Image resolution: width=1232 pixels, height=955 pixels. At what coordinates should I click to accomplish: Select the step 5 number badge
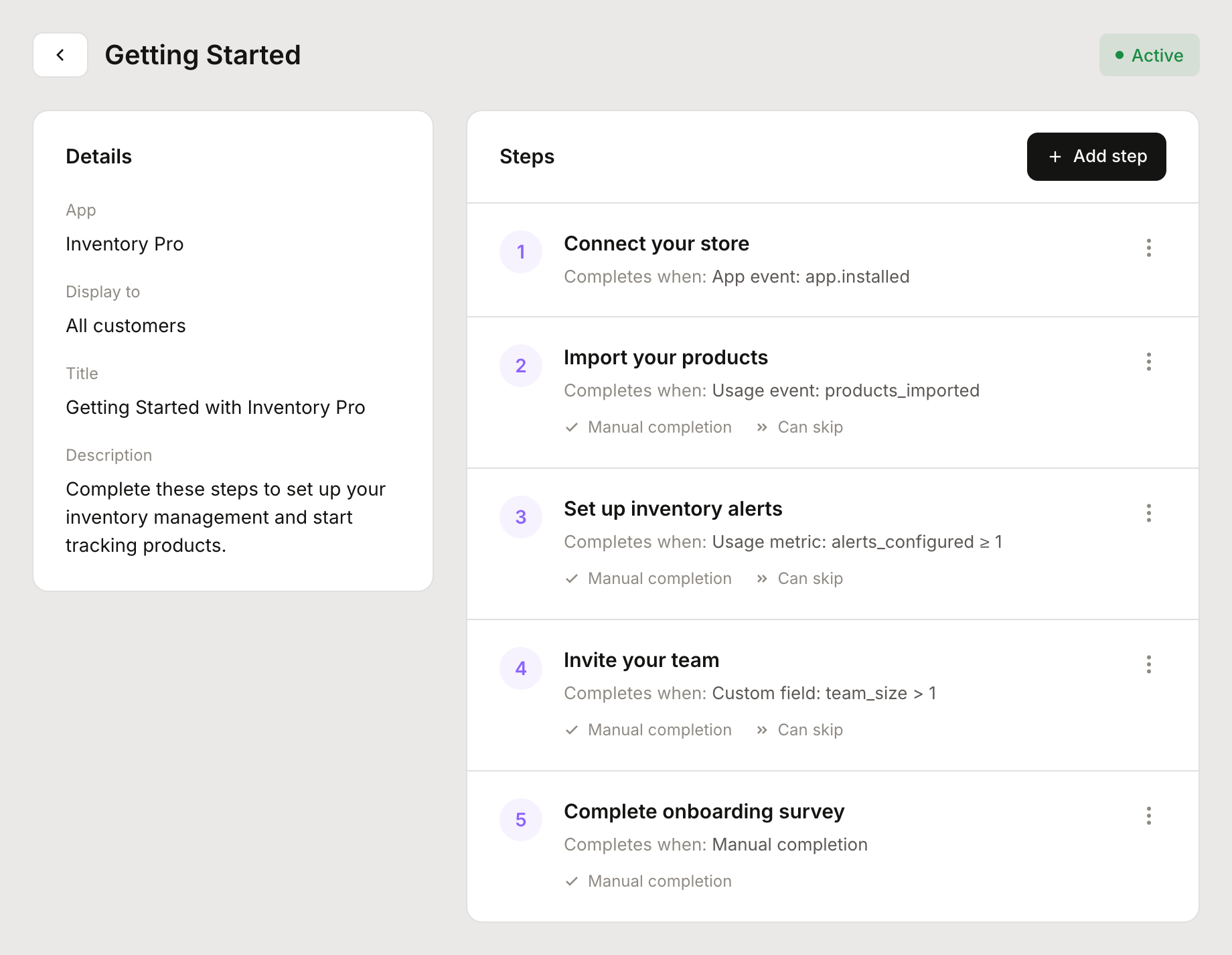(x=520, y=820)
